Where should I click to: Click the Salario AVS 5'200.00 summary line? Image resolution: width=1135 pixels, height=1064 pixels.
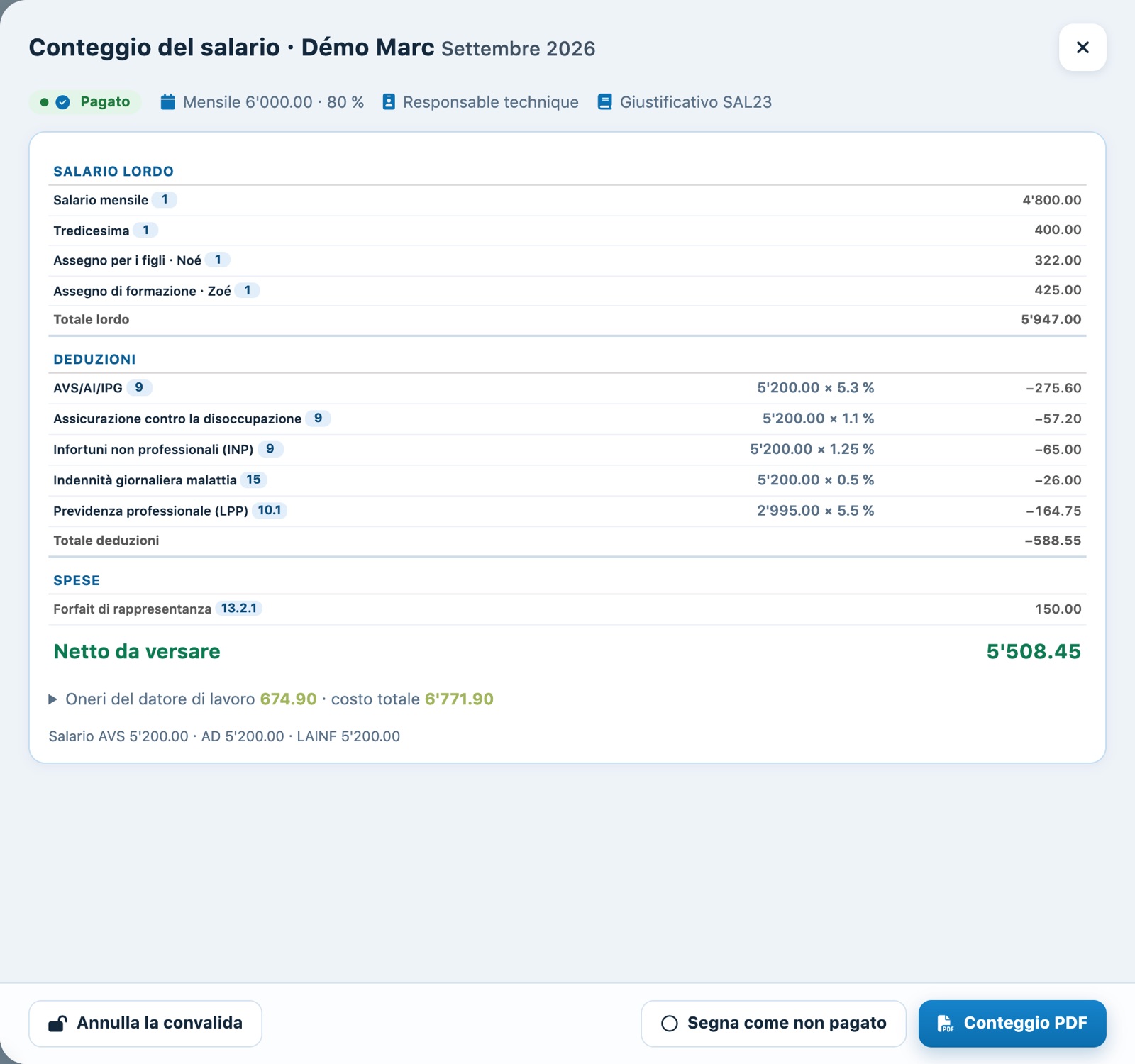224,736
